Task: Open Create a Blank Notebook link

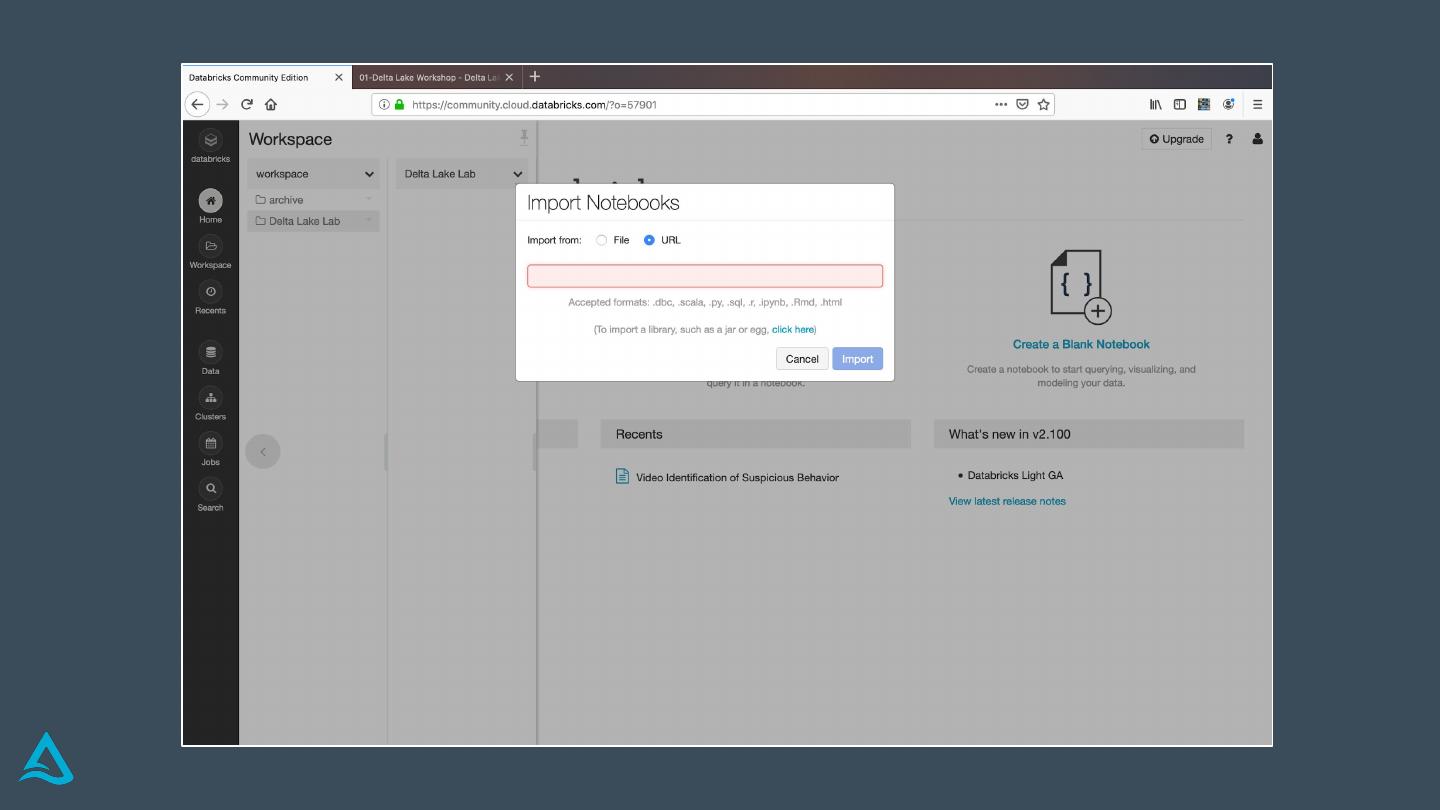Action: [1081, 344]
